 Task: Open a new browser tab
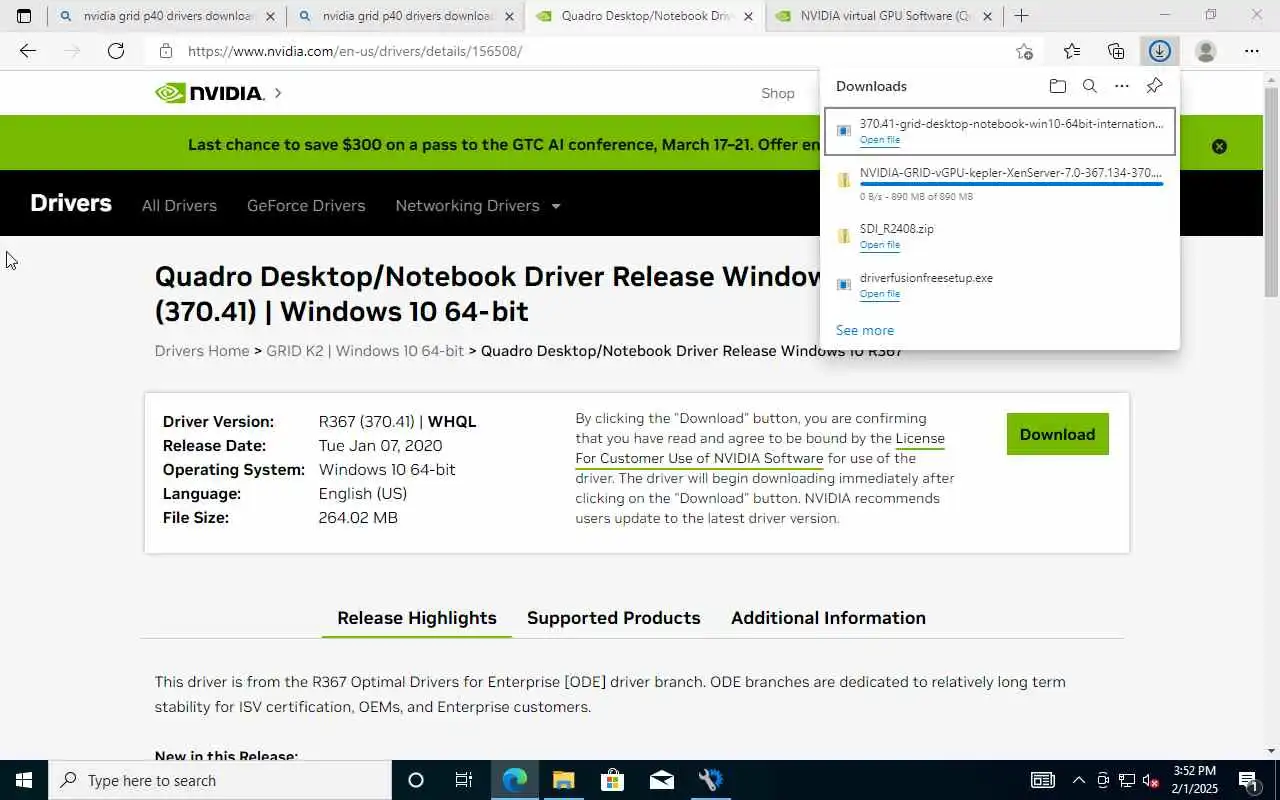click(x=1021, y=16)
